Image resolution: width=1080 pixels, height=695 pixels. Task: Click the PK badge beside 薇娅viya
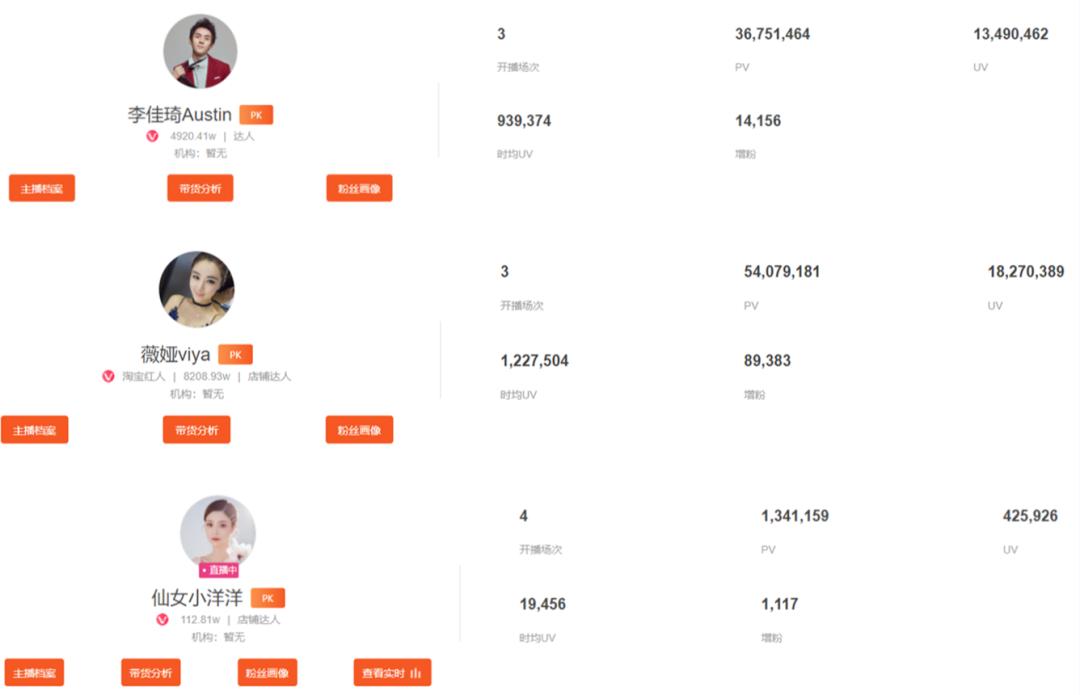click(x=235, y=354)
